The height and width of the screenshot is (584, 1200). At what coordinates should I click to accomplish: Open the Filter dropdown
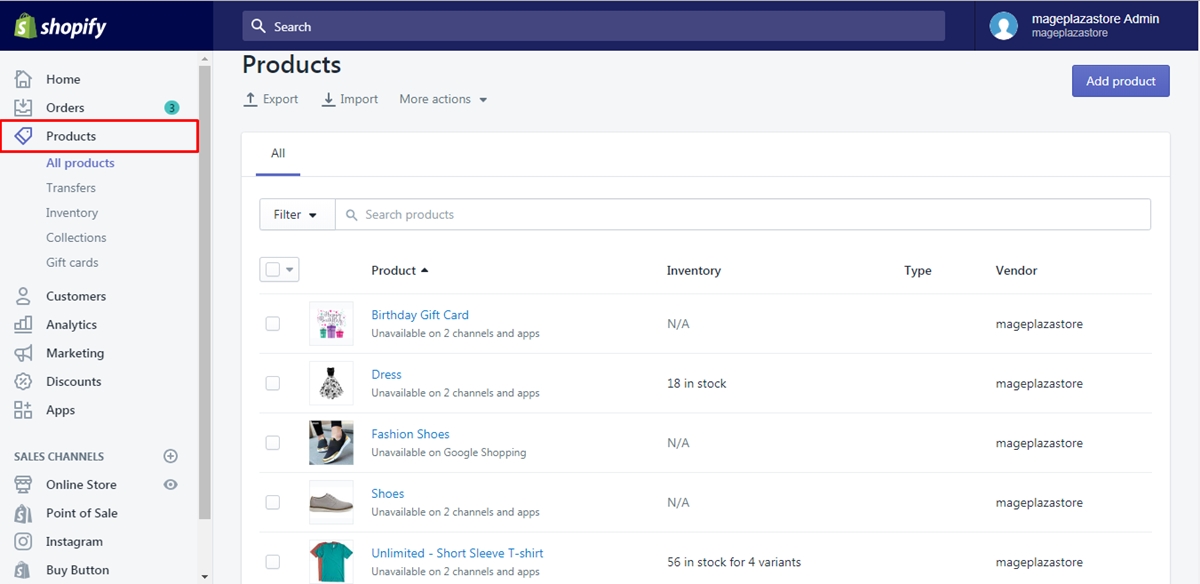pos(297,214)
